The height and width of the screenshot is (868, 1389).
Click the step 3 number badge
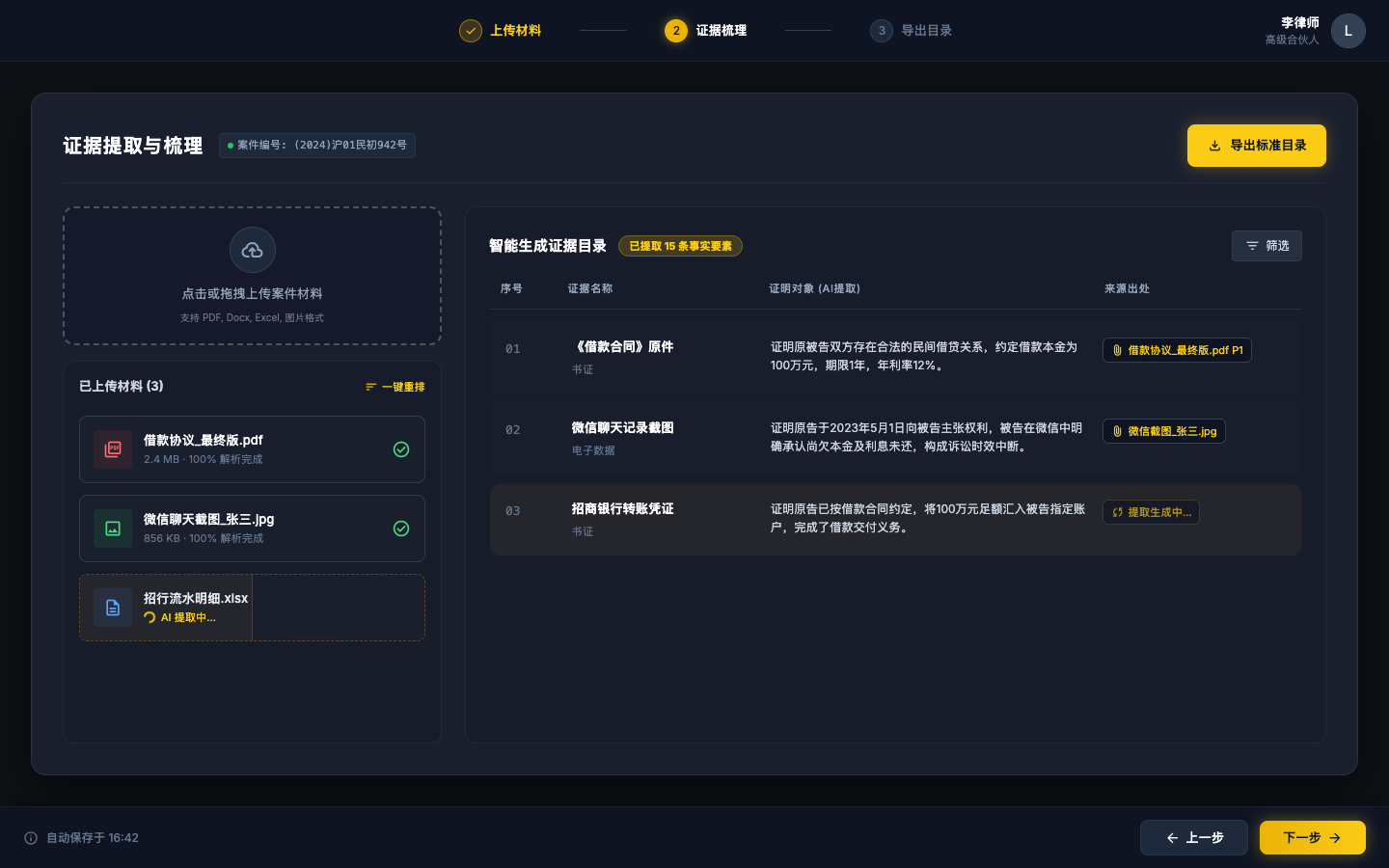[882, 31]
